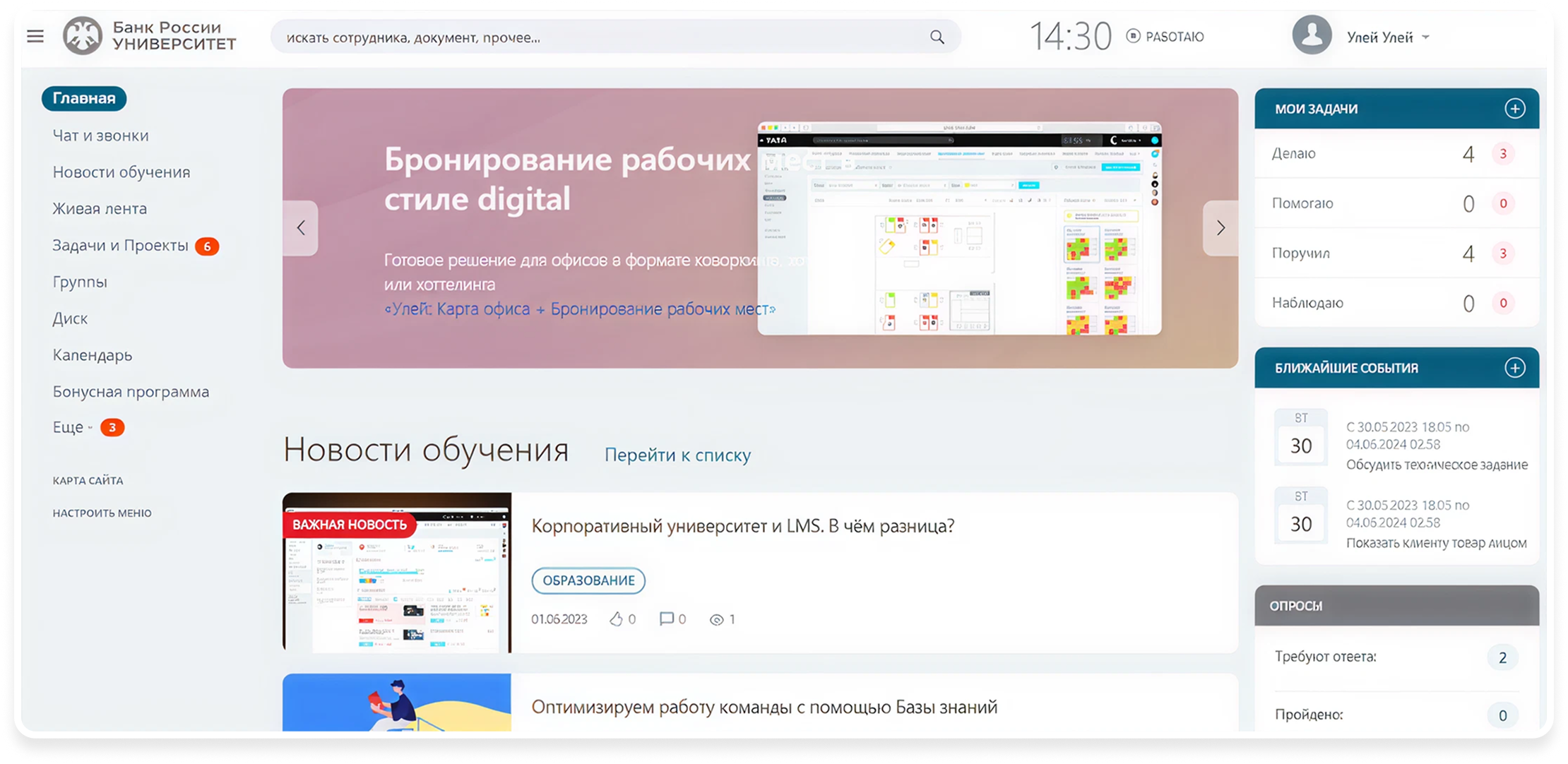
Task: Click the 14:30 clock display
Action: [x=1070, y=37]
